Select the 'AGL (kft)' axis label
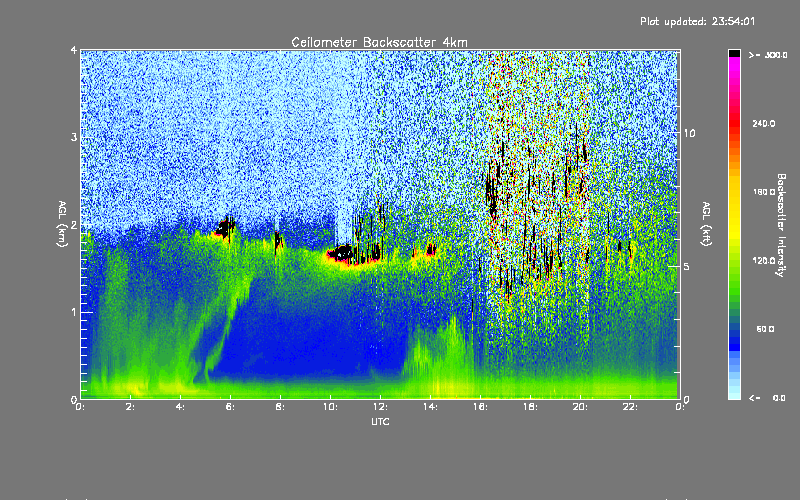This screenshot has height=500, width=800. [706, 224]
